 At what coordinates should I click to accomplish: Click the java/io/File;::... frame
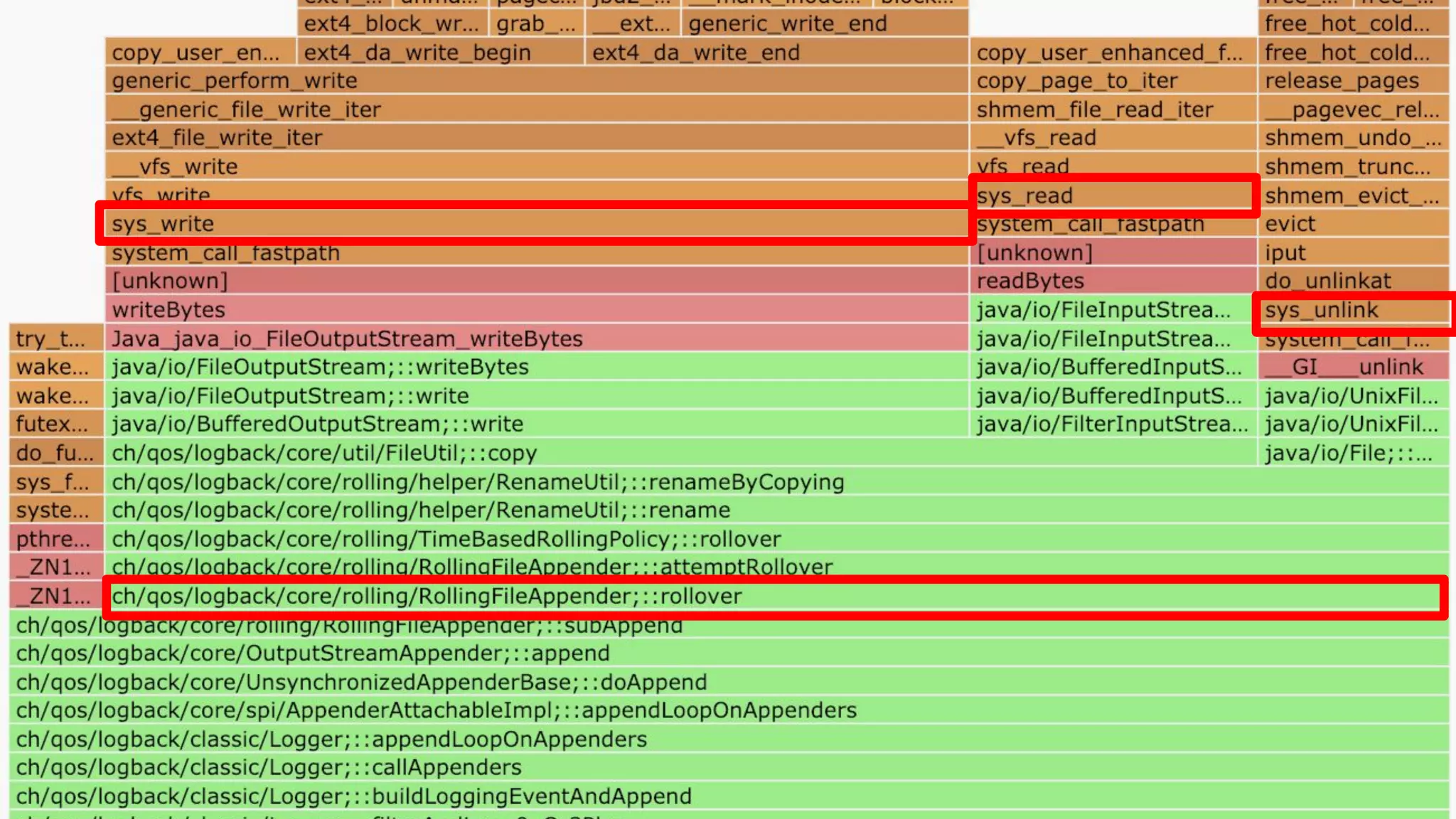click(x=1354, y=453)
